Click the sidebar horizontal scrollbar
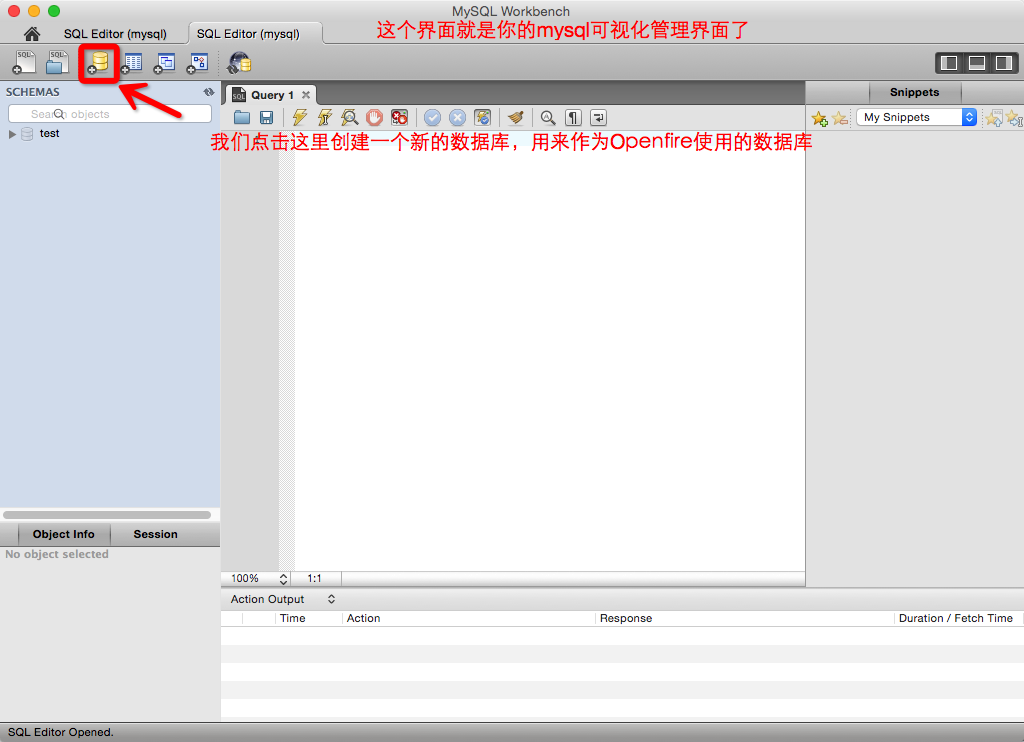 pos(106,515)
